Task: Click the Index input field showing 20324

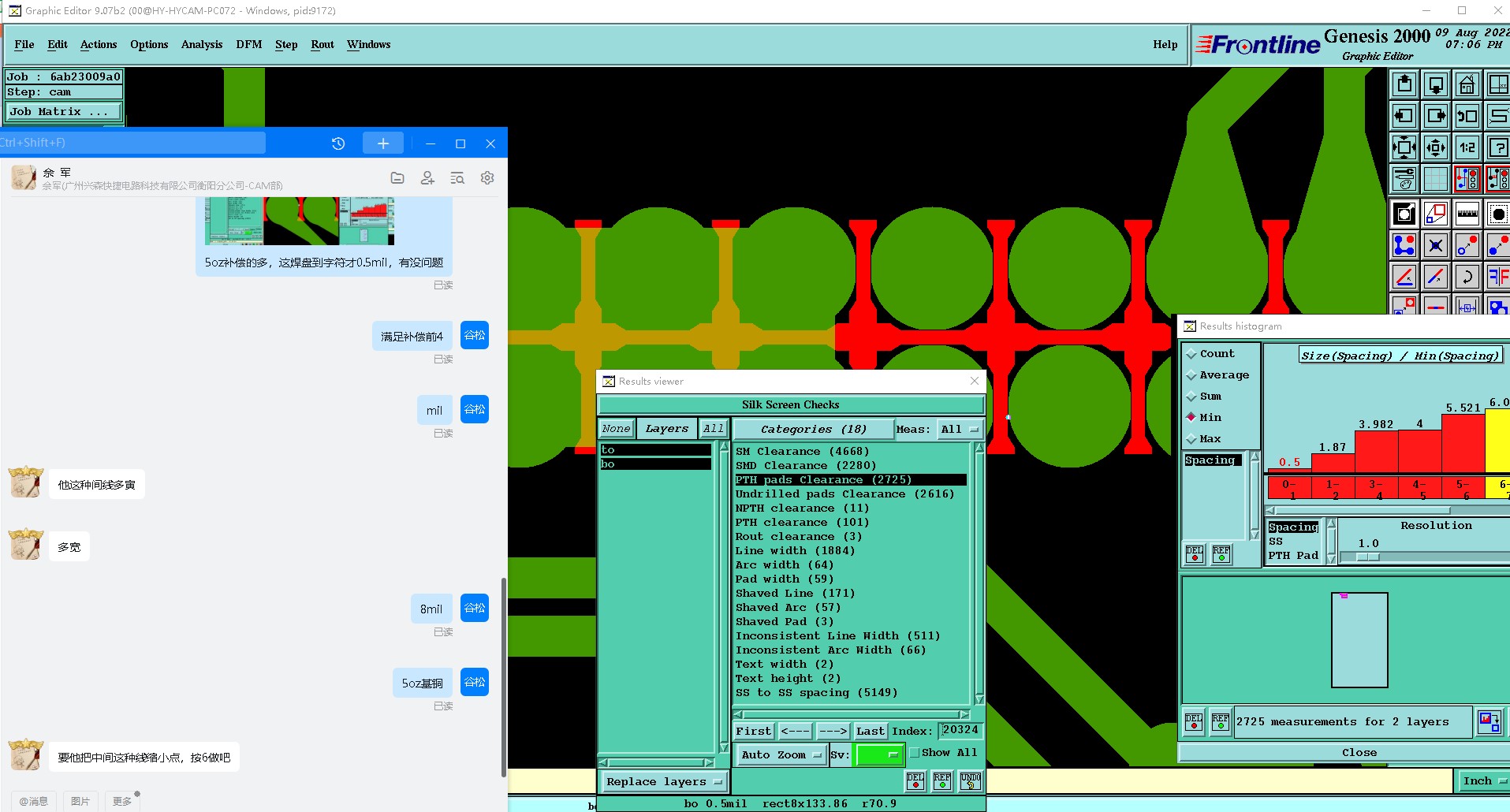Action: [x=961, y=731]
